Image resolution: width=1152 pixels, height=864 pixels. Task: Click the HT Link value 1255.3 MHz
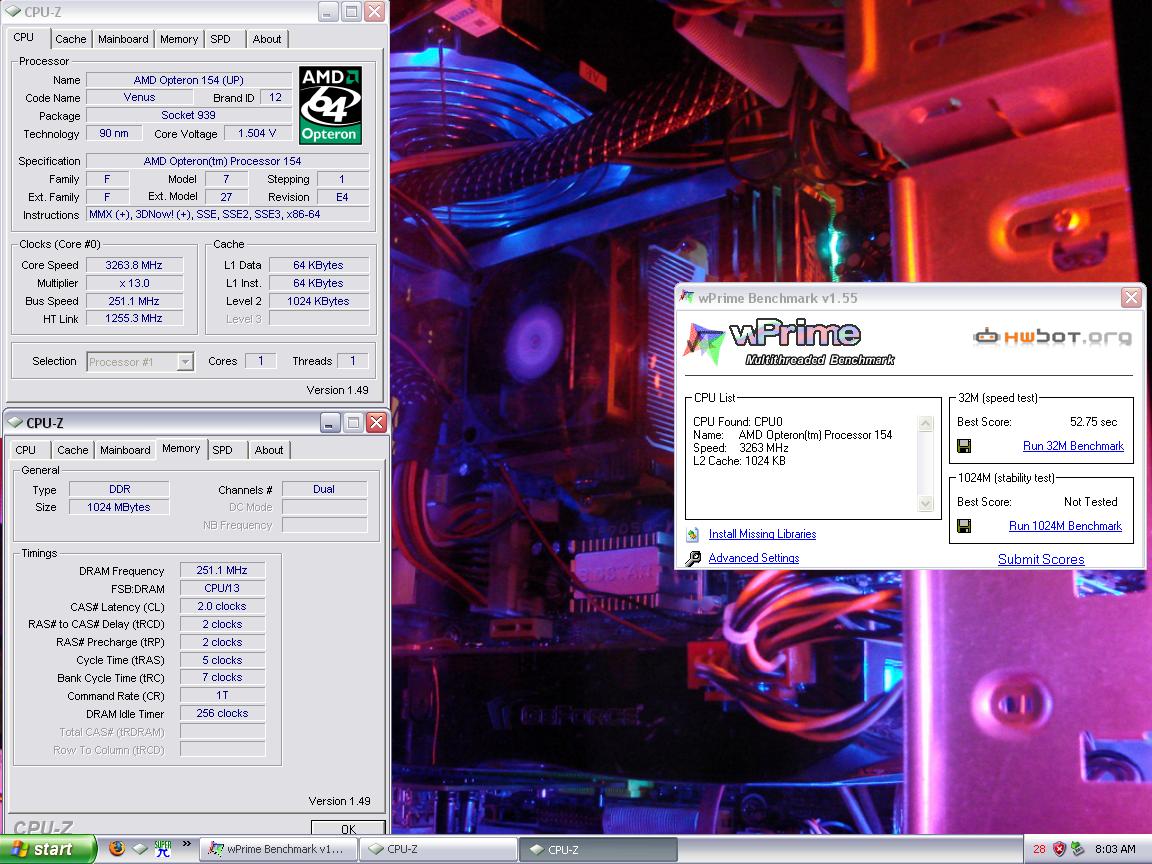pos(134,318)
